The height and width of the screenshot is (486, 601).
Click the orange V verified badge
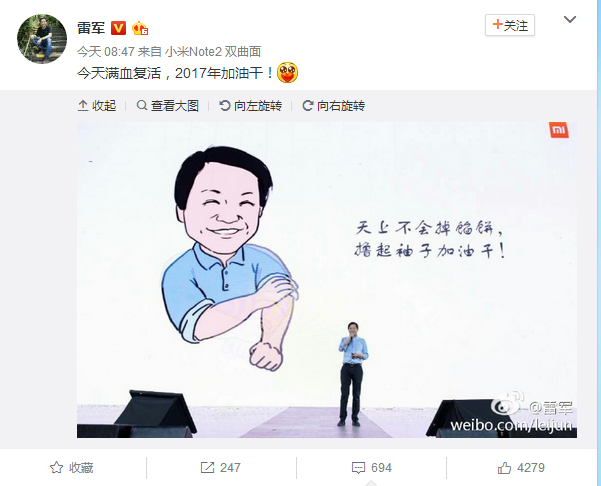(x=118, y=28)
